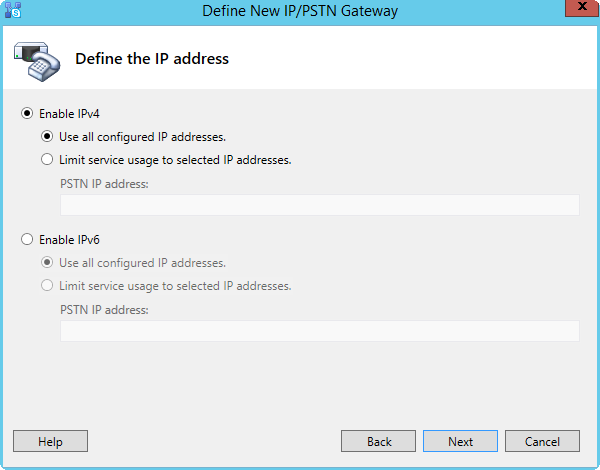Click the Define the IP address heading

(x=152, y=59)
